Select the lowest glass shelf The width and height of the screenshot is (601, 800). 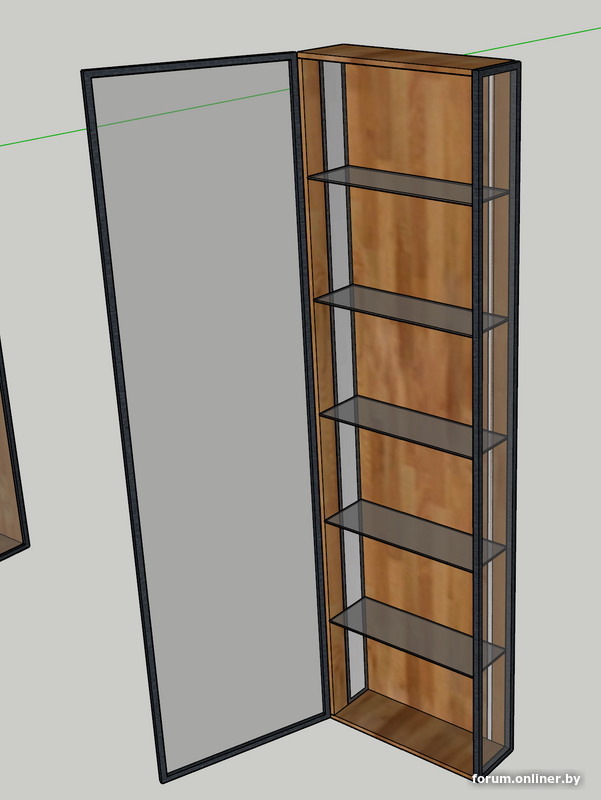418,636
